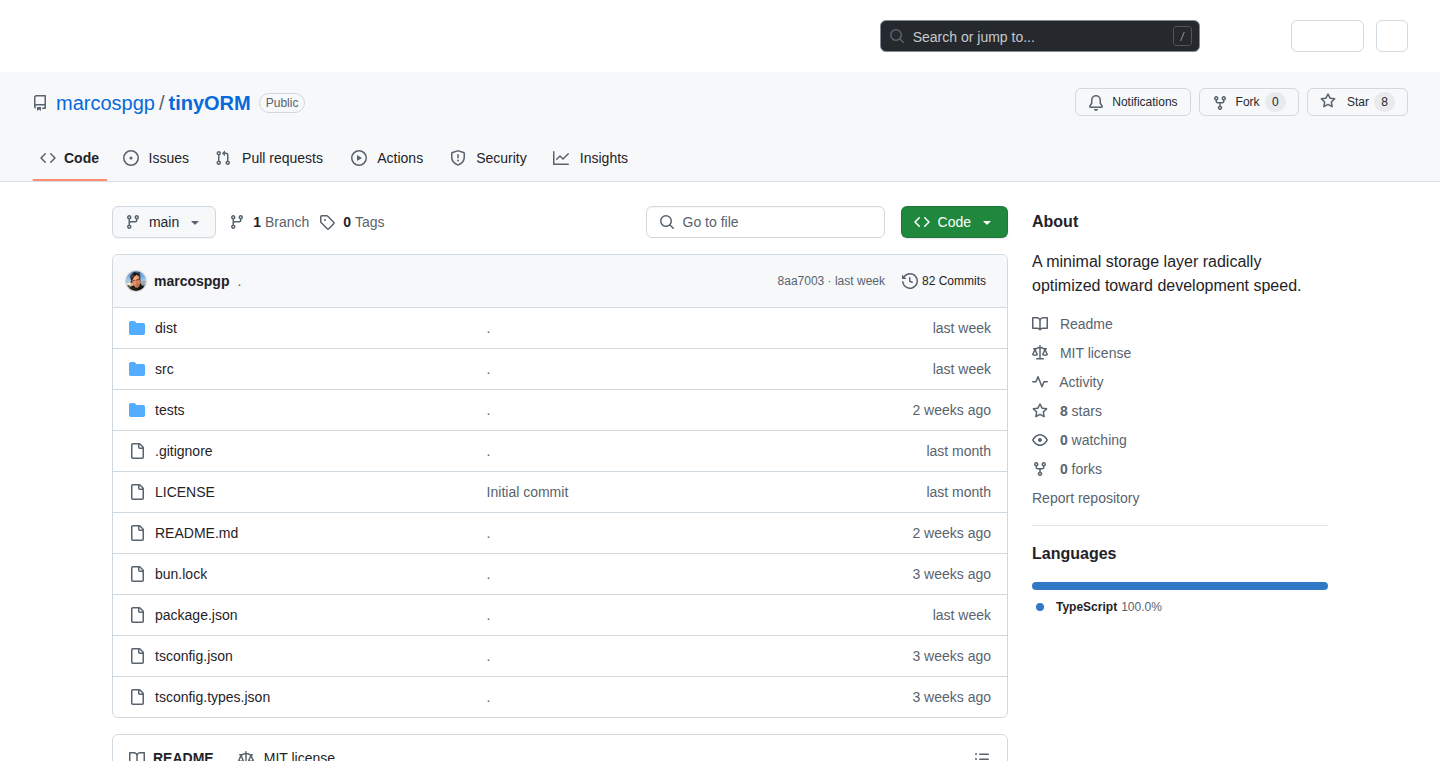Click the star icon next to 8 stars
The width and height of the screenshot is (1440, 761).
click(x=1040, y=411)
